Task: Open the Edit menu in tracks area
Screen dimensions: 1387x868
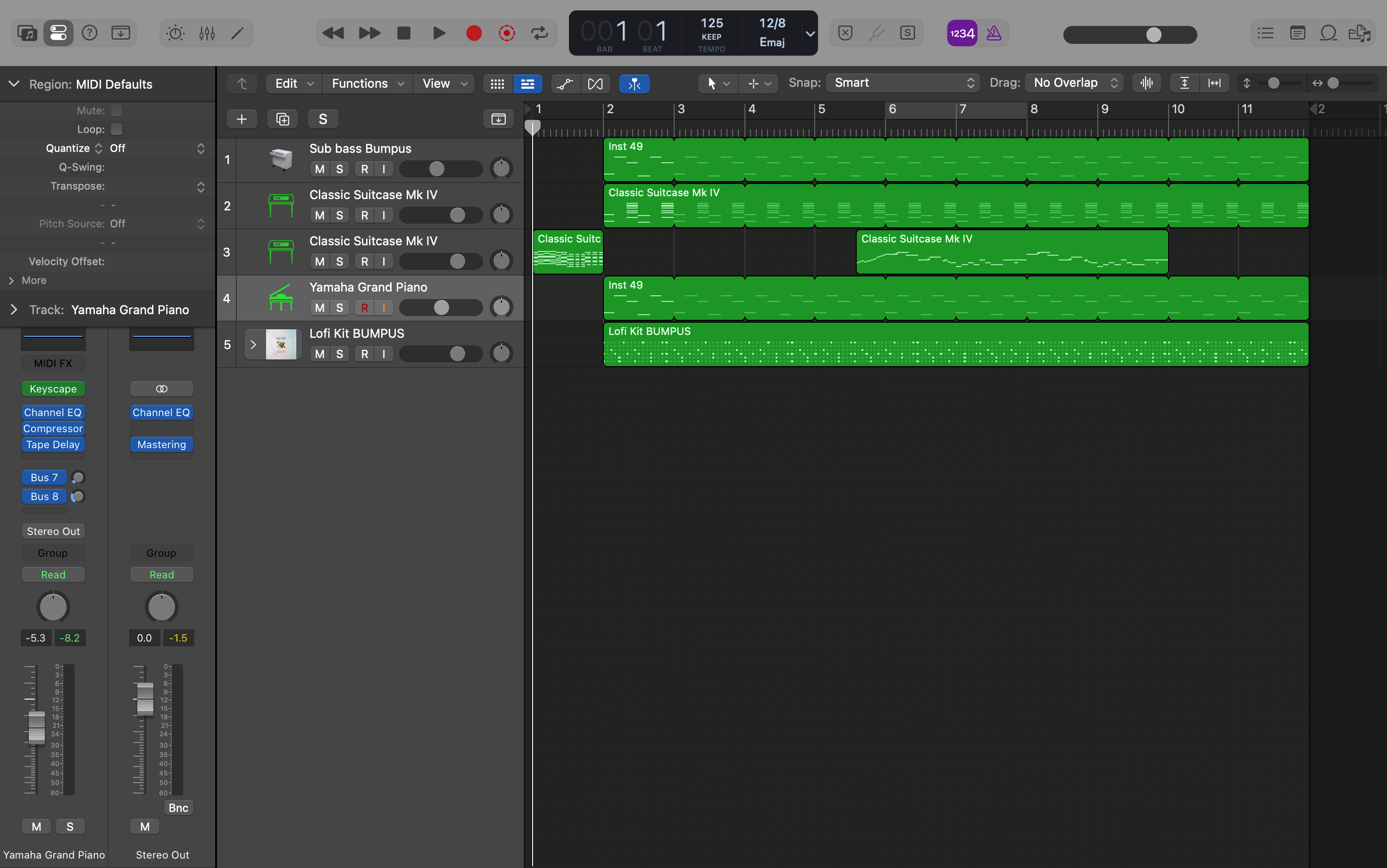Action: pyautogui.click(x=293, y=84)
